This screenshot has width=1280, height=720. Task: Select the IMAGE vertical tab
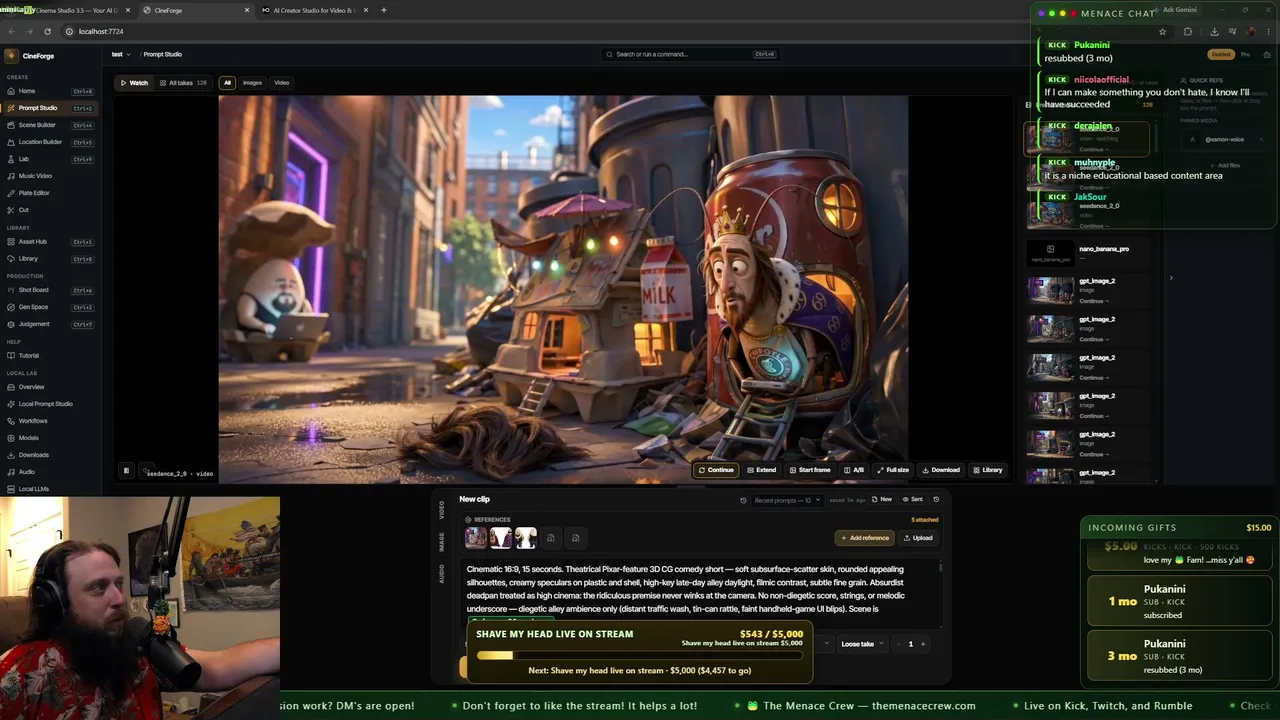(442, 541)
